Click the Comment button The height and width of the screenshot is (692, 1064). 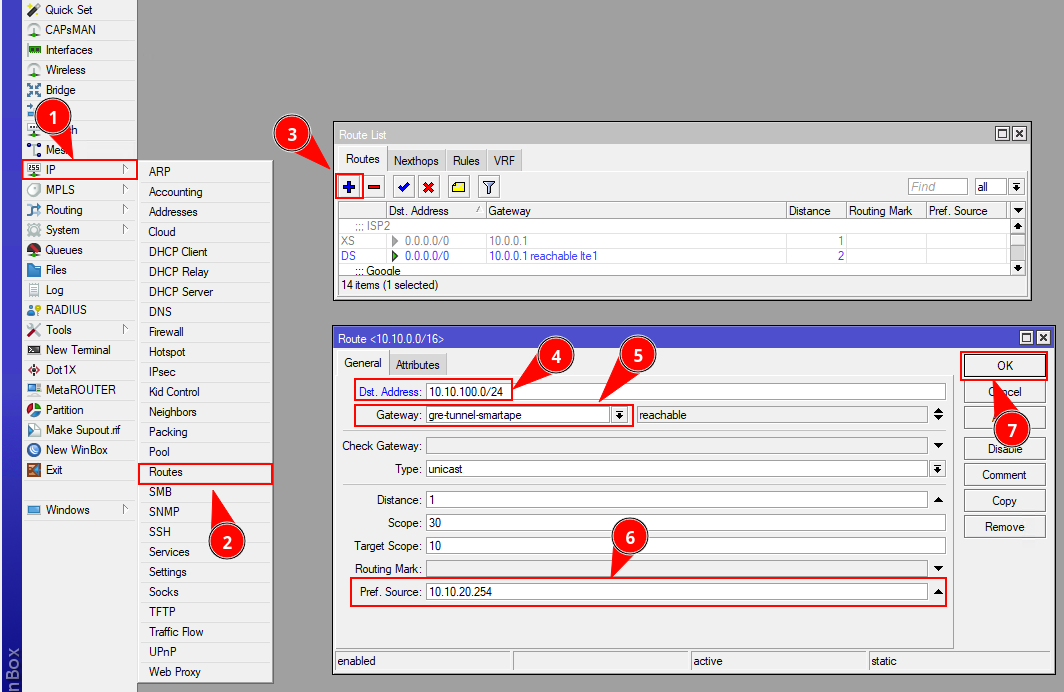[1004, 475]
